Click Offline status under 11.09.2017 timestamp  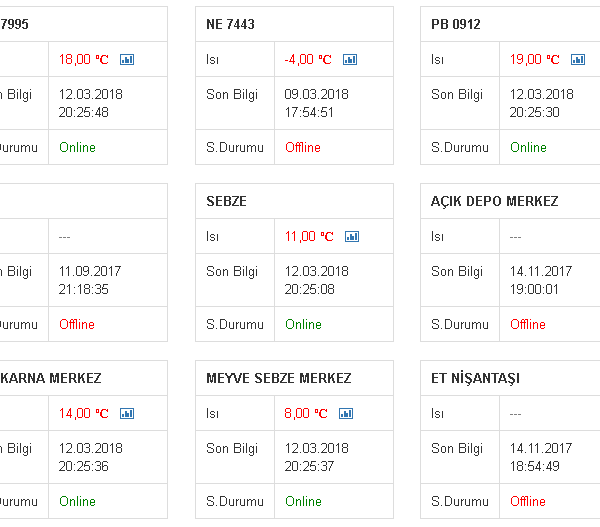point(77,325)
